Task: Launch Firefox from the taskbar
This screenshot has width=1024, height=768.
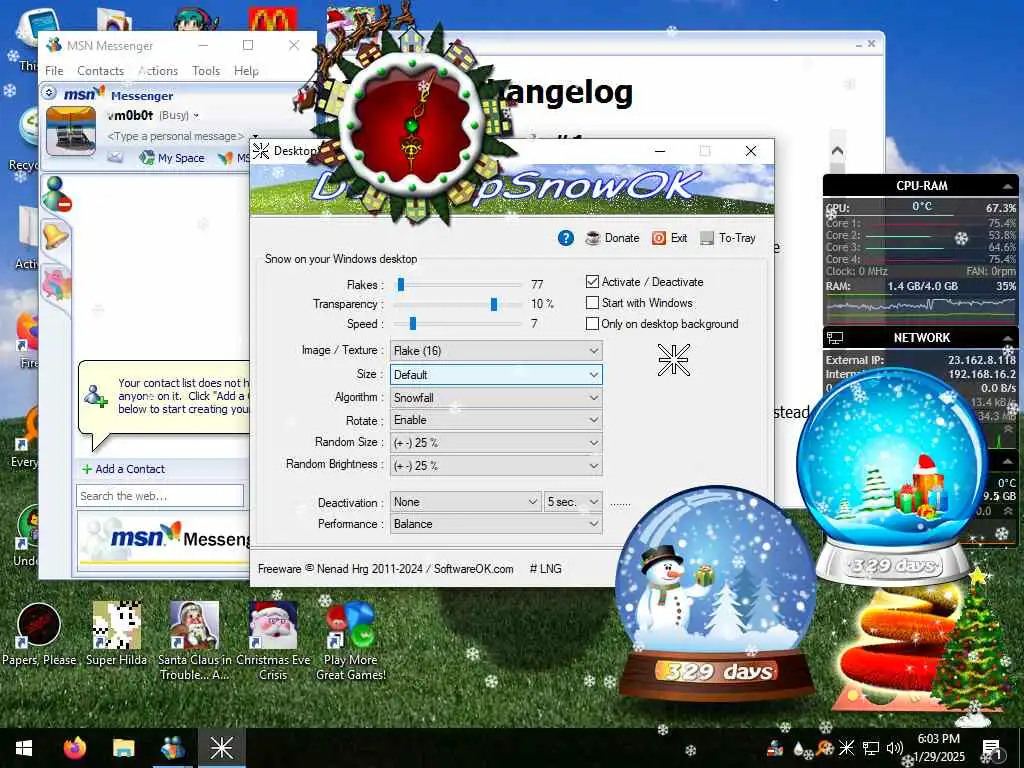Action: 74,748
